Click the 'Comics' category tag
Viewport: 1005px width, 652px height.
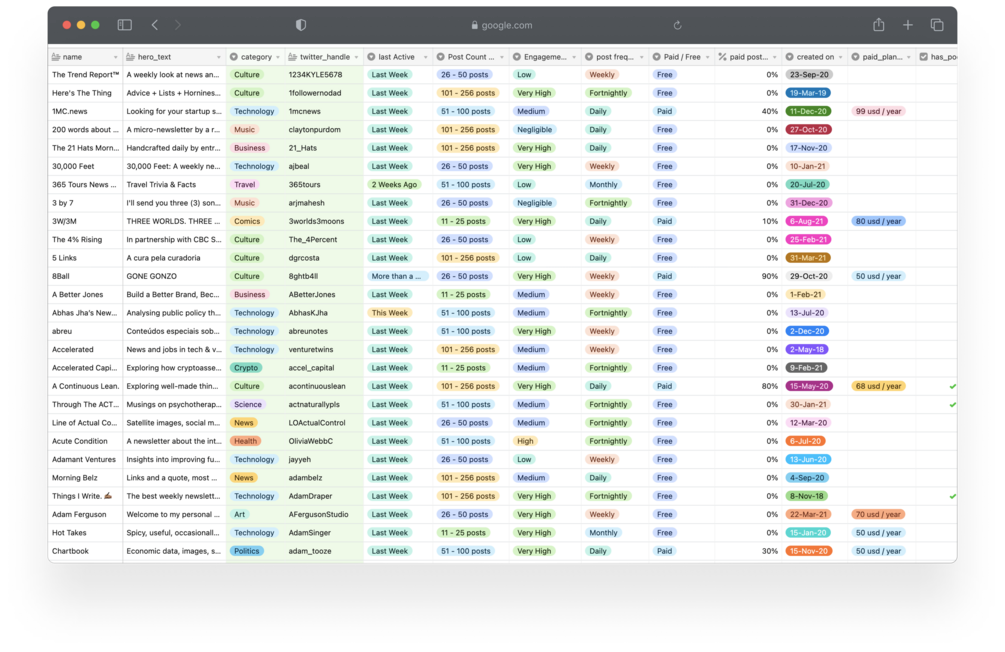tap(247, 221)
